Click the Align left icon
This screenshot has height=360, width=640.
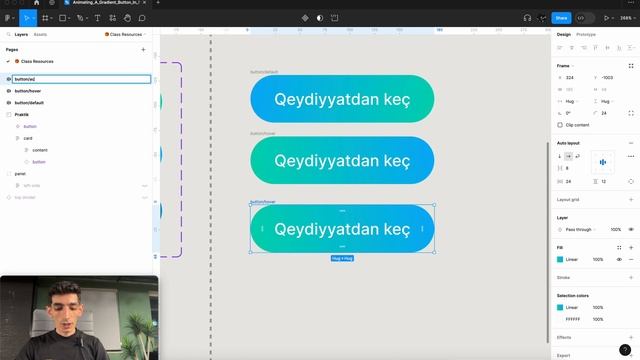point(560,48)
